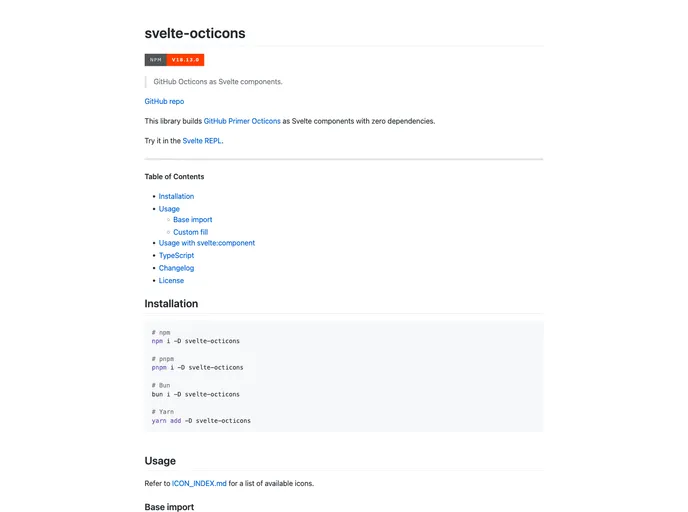Image resolution: width=688 pixels, height=512 pixels.
Task: Open the Usage with svelte:component link
Action: [x=206, y=243]
